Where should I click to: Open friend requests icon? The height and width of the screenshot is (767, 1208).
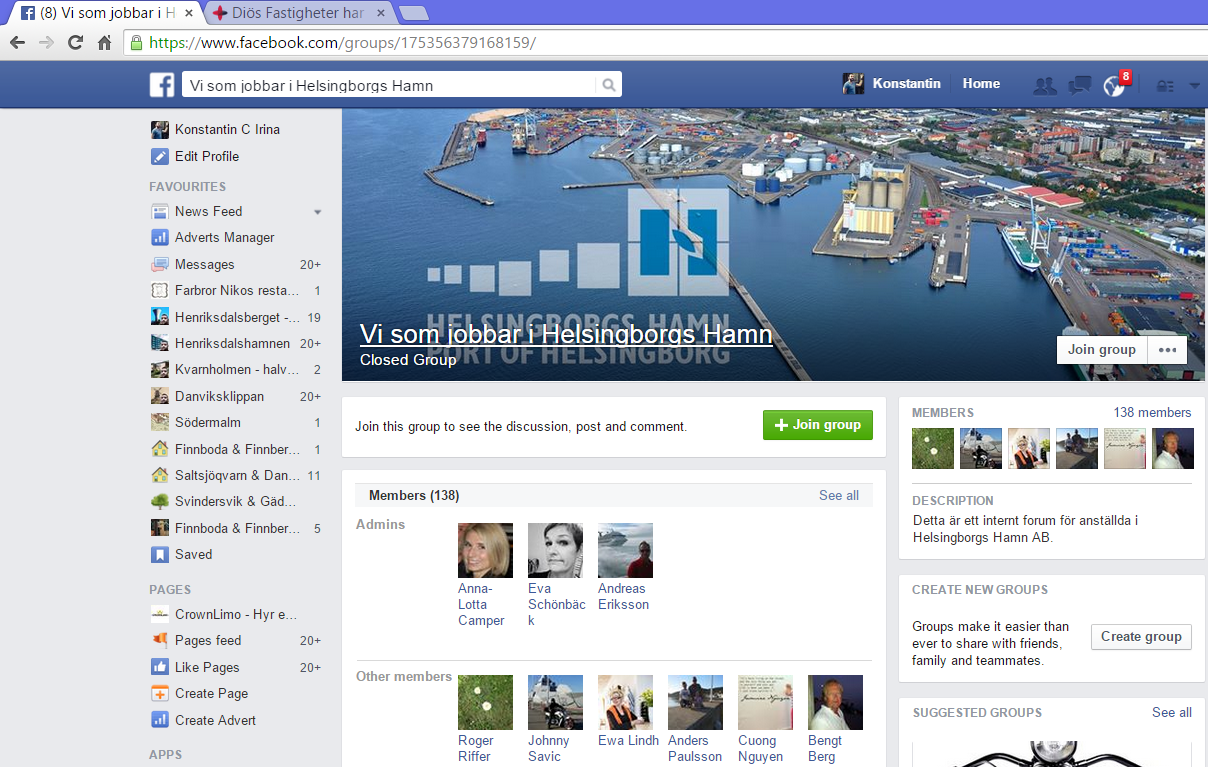pyautogui.click(x=1045, y=85)
